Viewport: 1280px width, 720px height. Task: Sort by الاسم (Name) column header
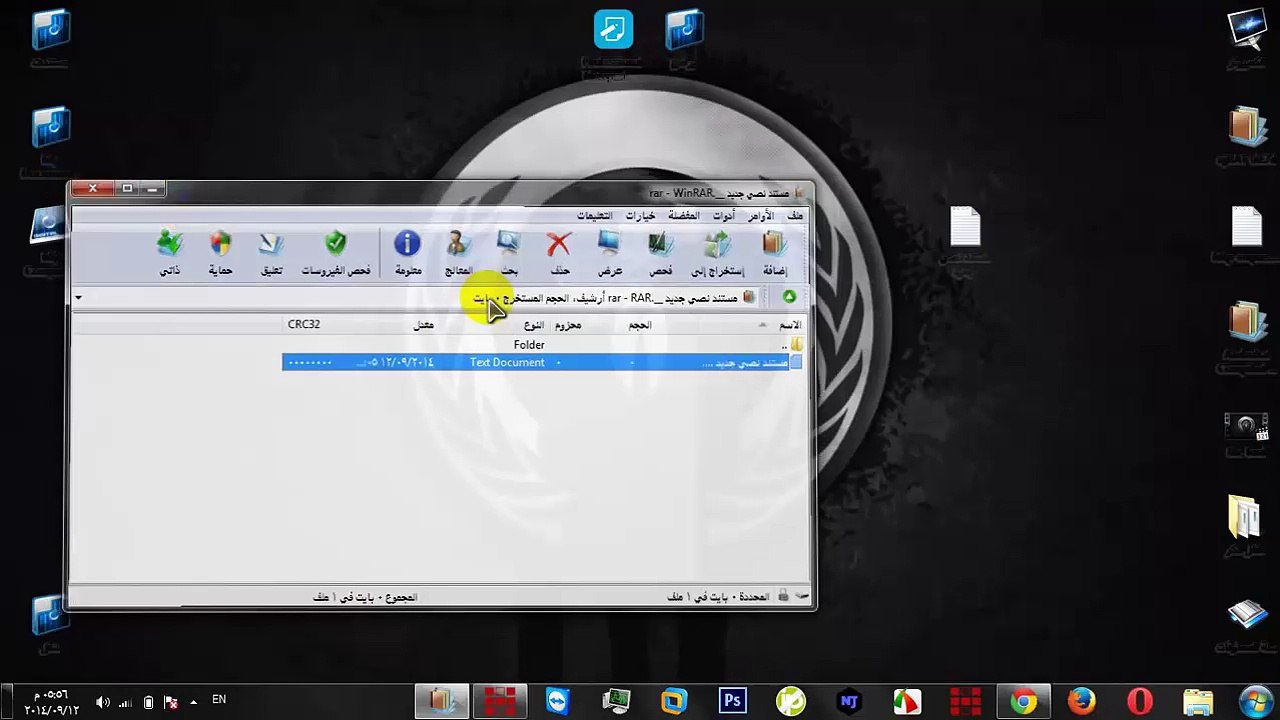pyautogui.click(x=790, y=325)
